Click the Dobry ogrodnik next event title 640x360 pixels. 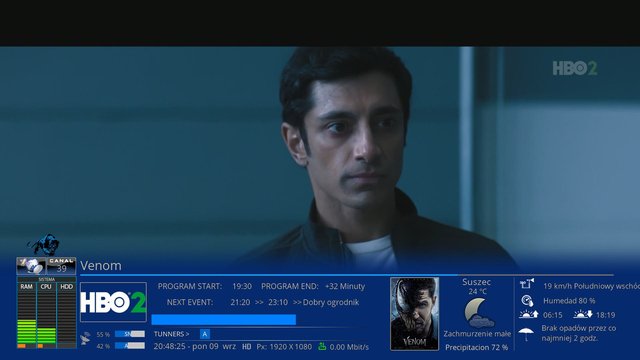click(331, 302)
